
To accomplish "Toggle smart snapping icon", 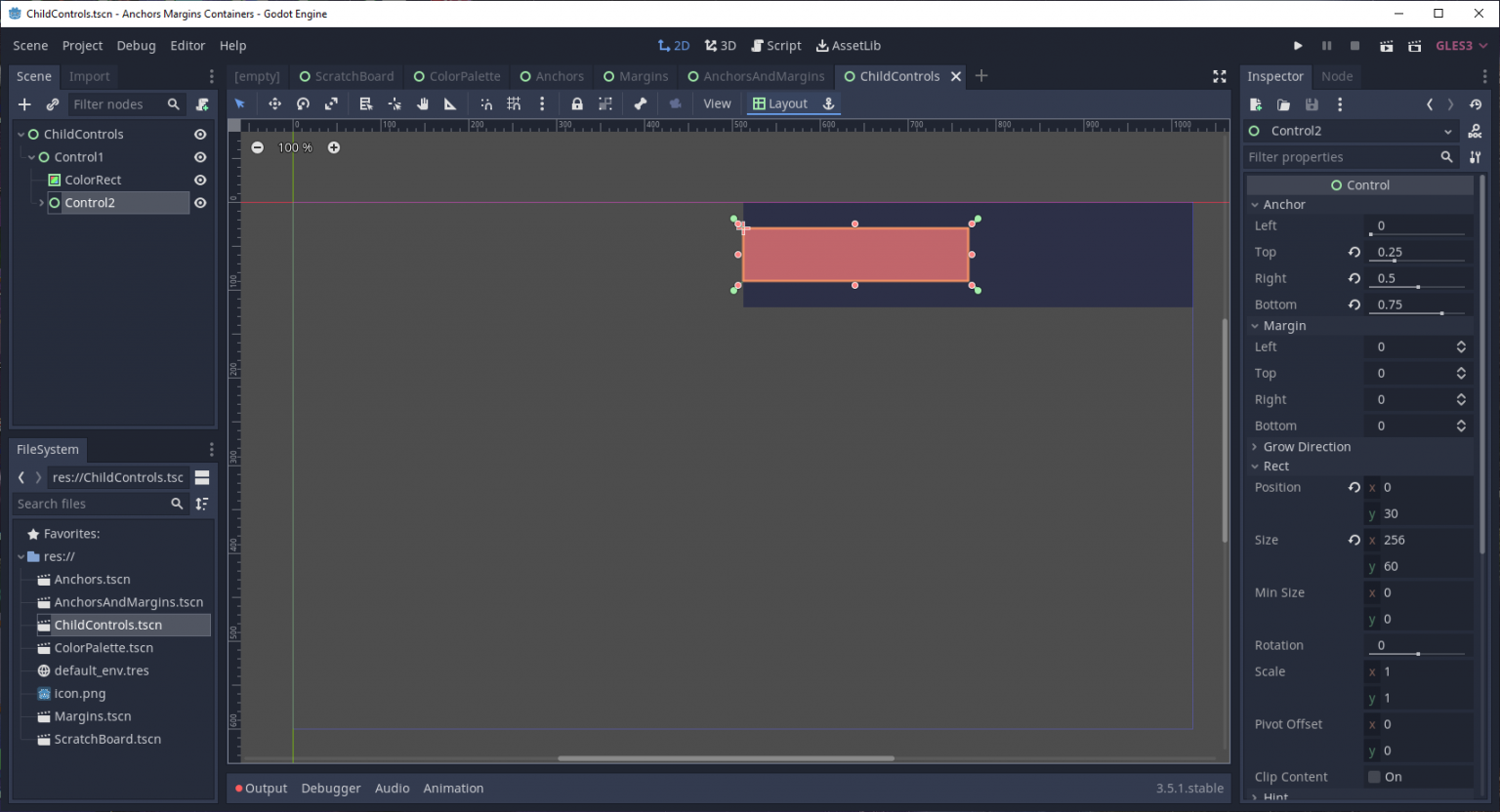I will point(486,103).
